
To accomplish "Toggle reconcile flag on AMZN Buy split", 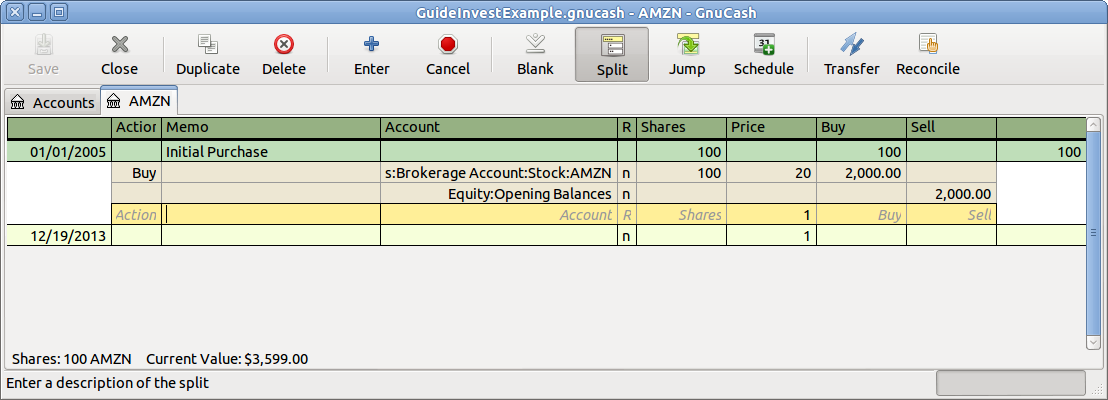I will pos(627,173).
